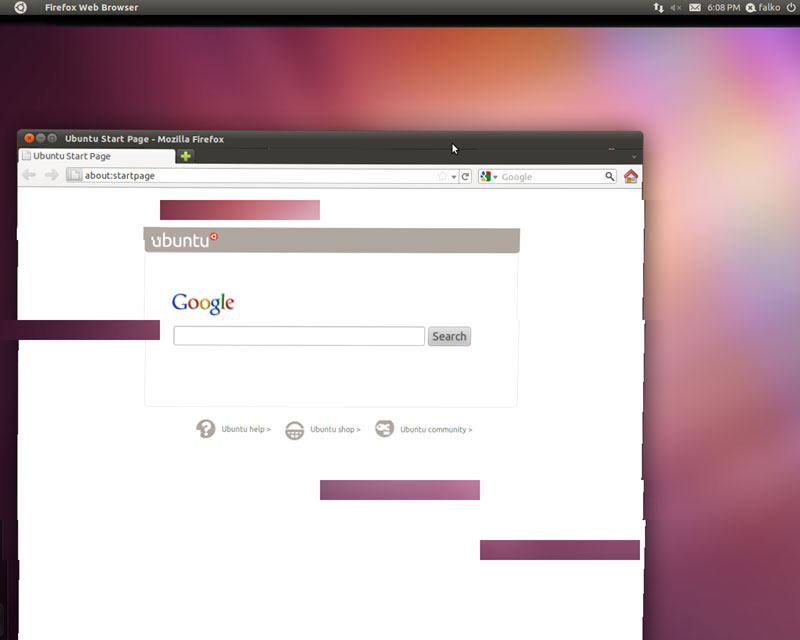Open the Ubuntu shop link
The height and width of the screenshot is (640, 800).
click(x=335, y=429)
